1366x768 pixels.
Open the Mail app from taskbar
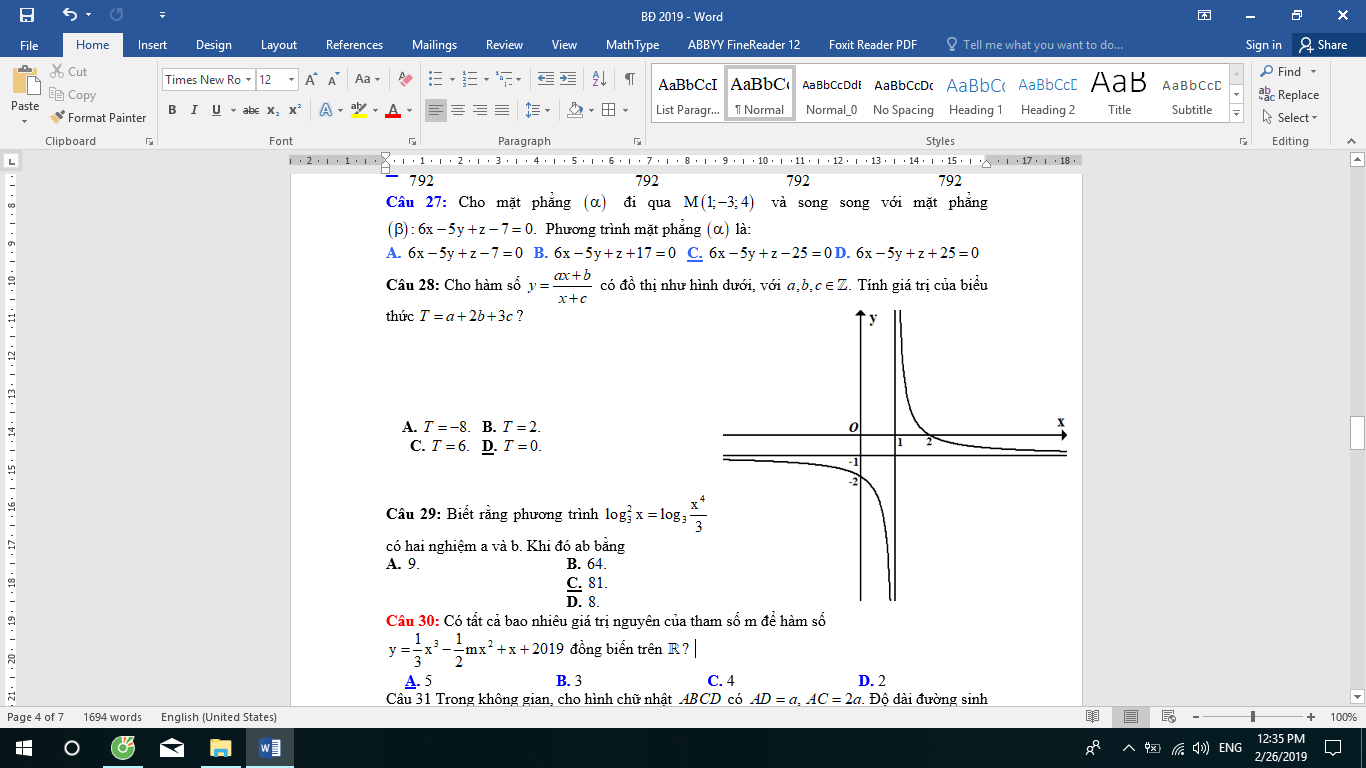pos(172,748)
